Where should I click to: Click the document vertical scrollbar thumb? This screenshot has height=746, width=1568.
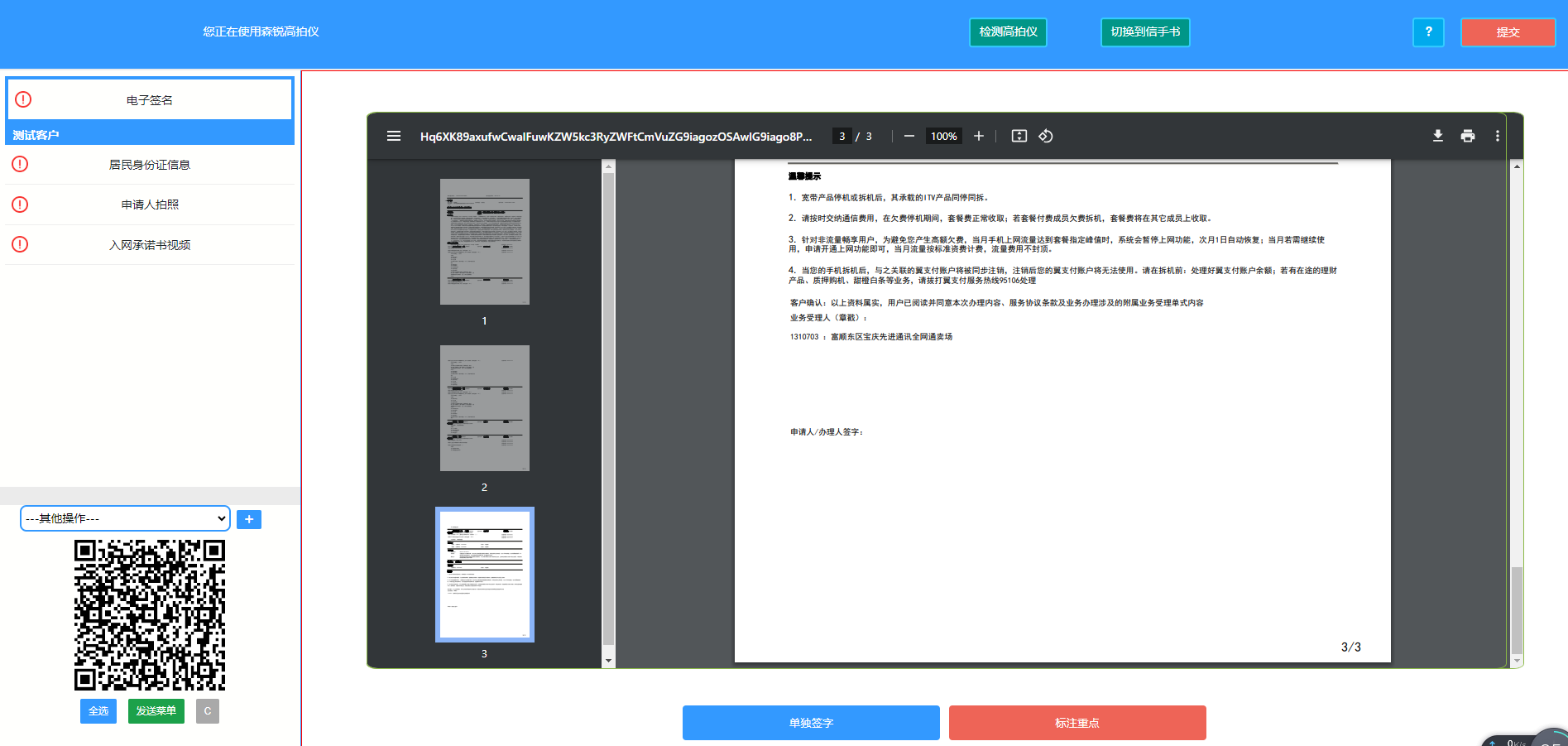click(x=1517, y=611)
